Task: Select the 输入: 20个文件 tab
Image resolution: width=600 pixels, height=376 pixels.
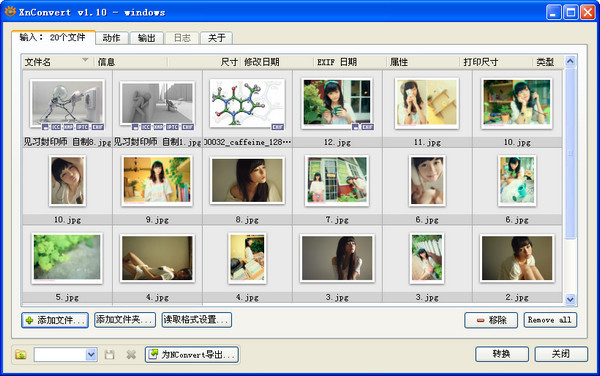Action: pyautogui.click(x=53, y=37)
